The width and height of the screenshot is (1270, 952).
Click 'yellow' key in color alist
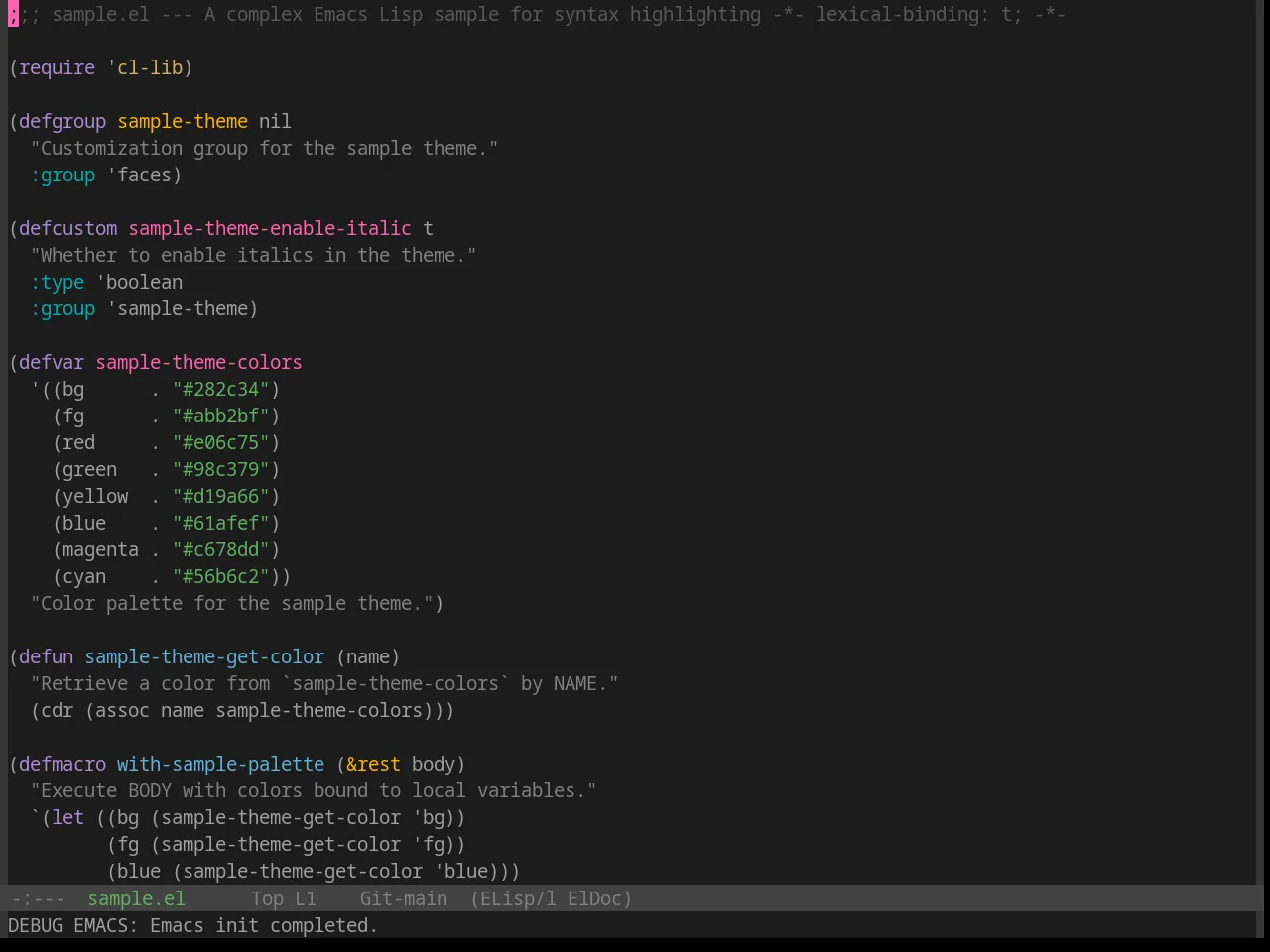click(95, 496)
